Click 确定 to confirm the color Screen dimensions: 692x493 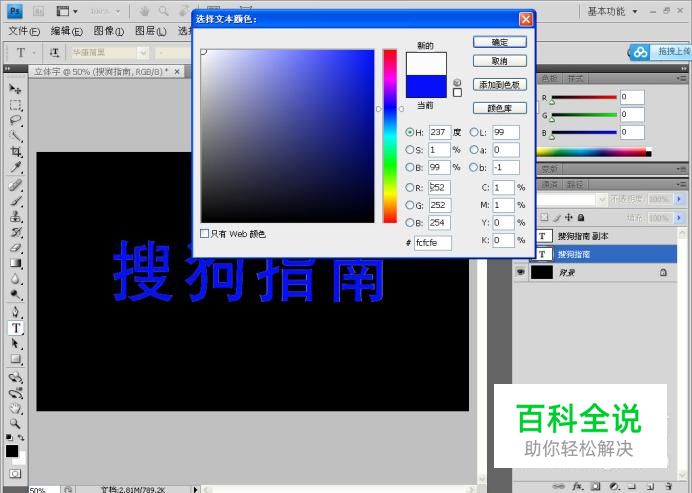500,42
